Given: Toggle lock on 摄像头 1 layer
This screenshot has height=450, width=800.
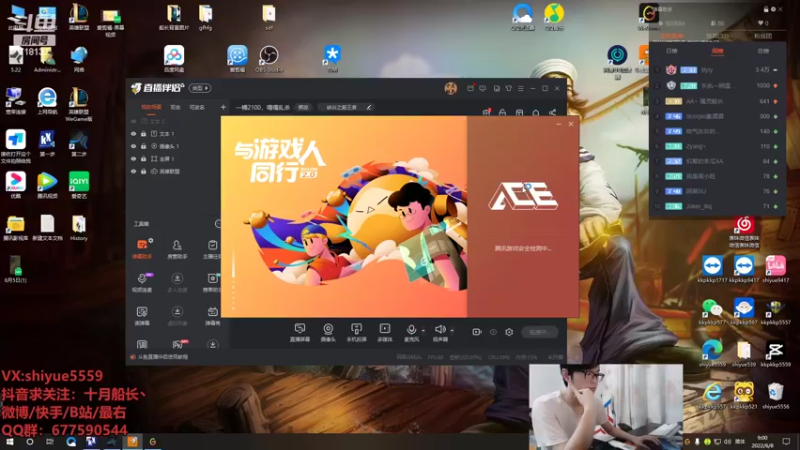Looking at the screenshot, I should pos(143,146).
